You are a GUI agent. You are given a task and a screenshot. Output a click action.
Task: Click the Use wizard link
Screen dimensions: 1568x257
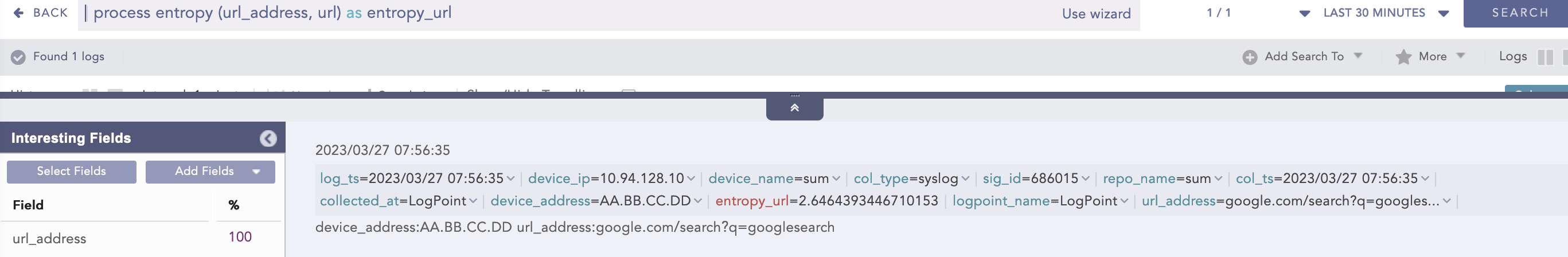[x=1095, y=13]
